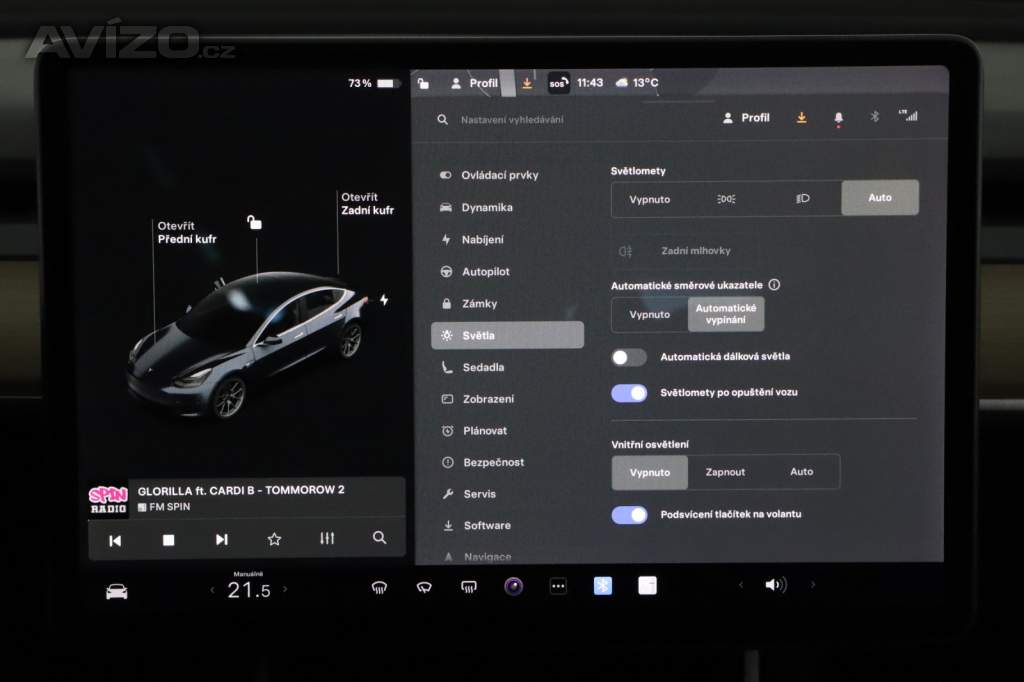Tap the notification bell icon

pos(838,118)
